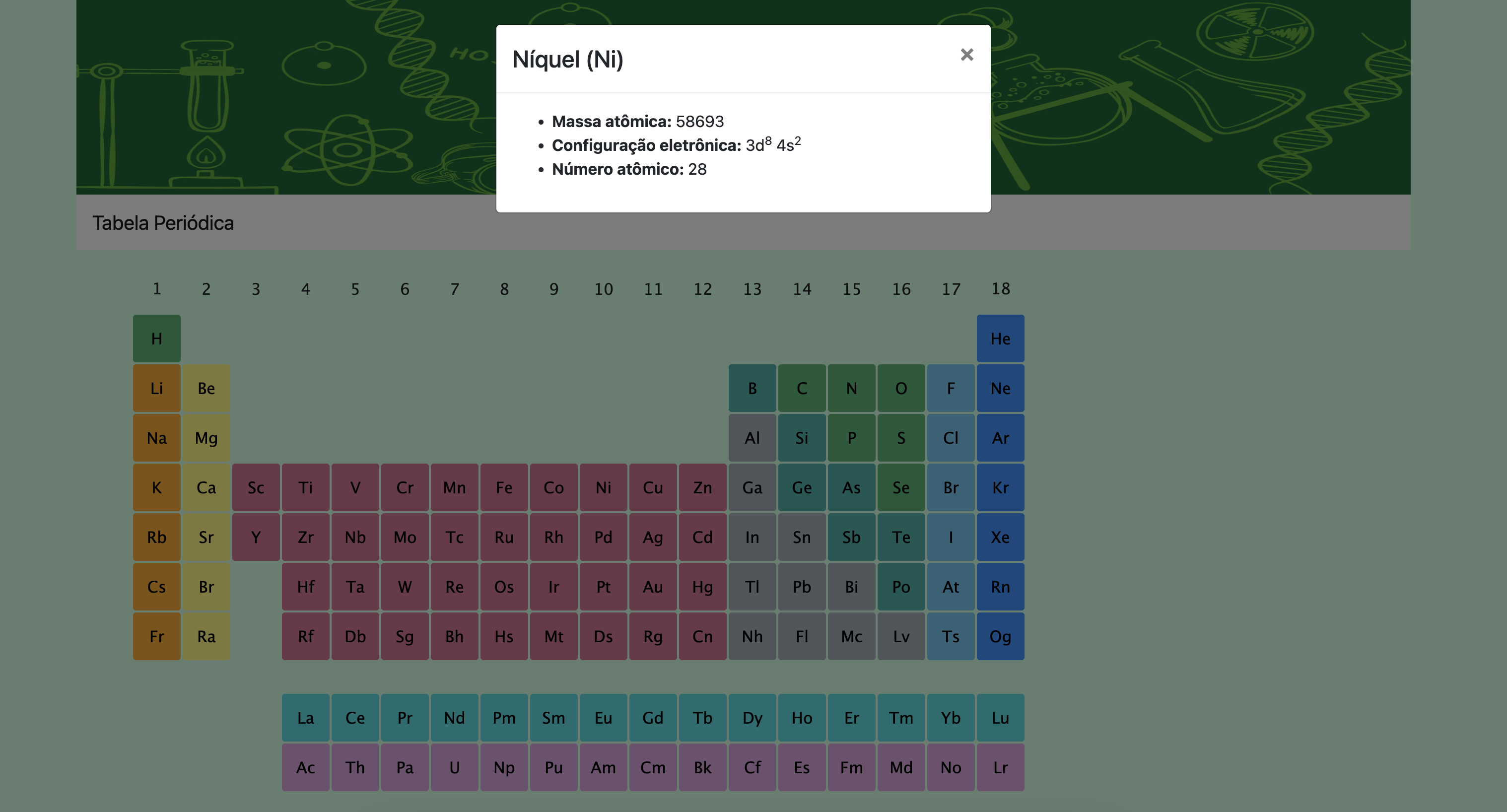Open the Carbon (C) element tile
Image resolution: width=1507 pixels, height=812 pixels.
click(x=802, y=388)
